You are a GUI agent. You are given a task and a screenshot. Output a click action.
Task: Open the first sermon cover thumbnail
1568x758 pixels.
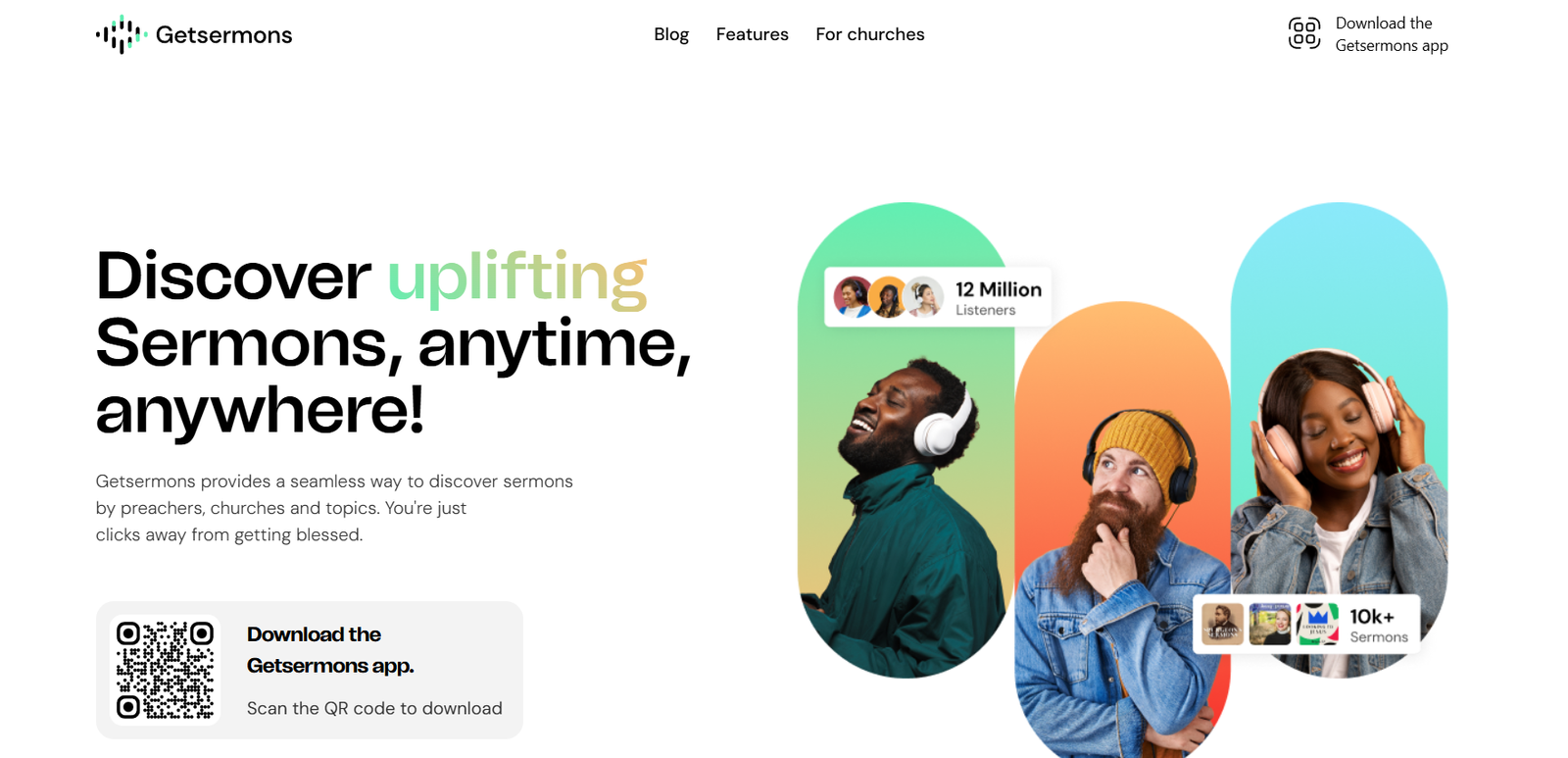[x=1222, y=624]
